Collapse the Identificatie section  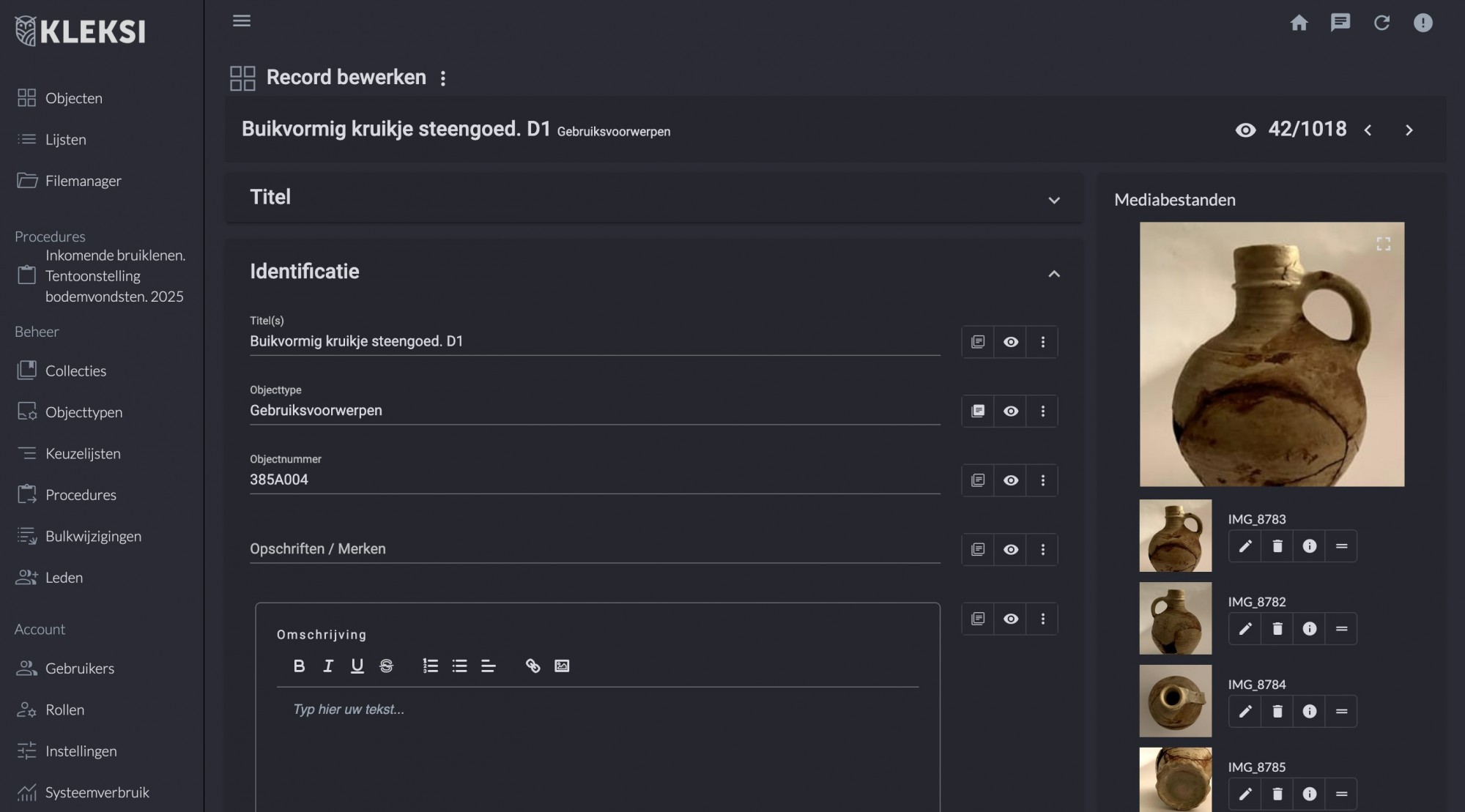pos(1053,274)
